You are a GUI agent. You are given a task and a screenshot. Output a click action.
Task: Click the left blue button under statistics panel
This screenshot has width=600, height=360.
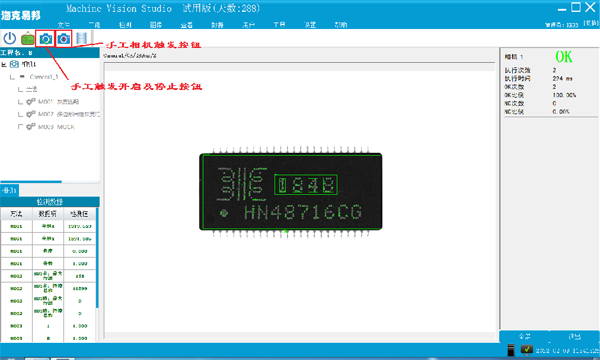pos(524,337)
